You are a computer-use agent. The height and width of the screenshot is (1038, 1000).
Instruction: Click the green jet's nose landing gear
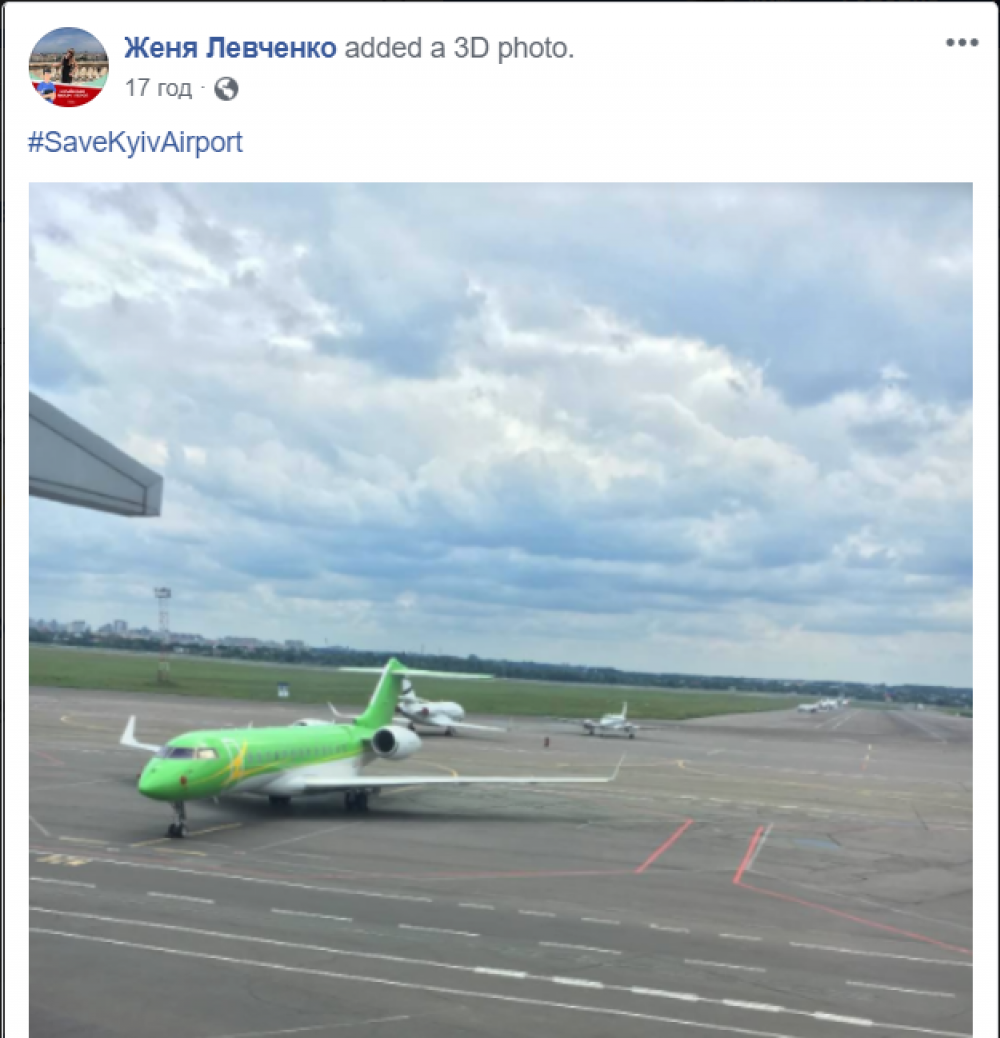tap(177, 820)
